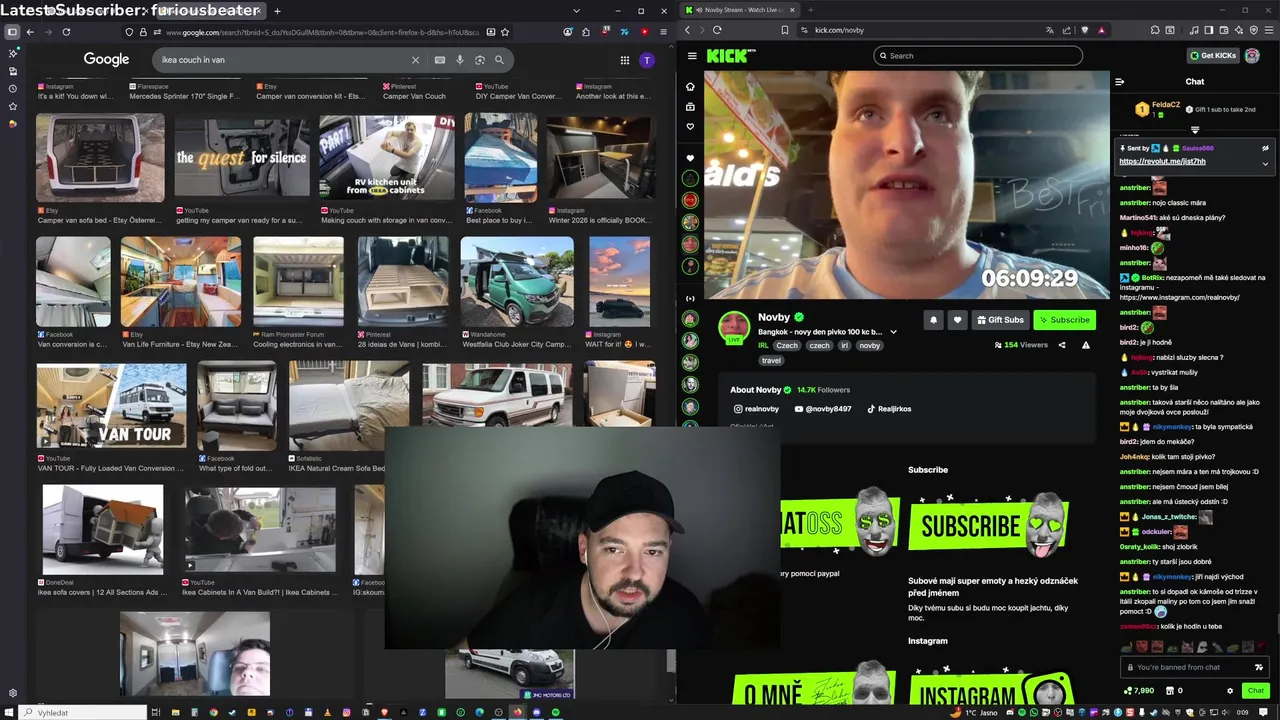The height and width of the screenshot is (720, 1280).
Task: Open the weather widget in system tray
Action: click(976, 712)
